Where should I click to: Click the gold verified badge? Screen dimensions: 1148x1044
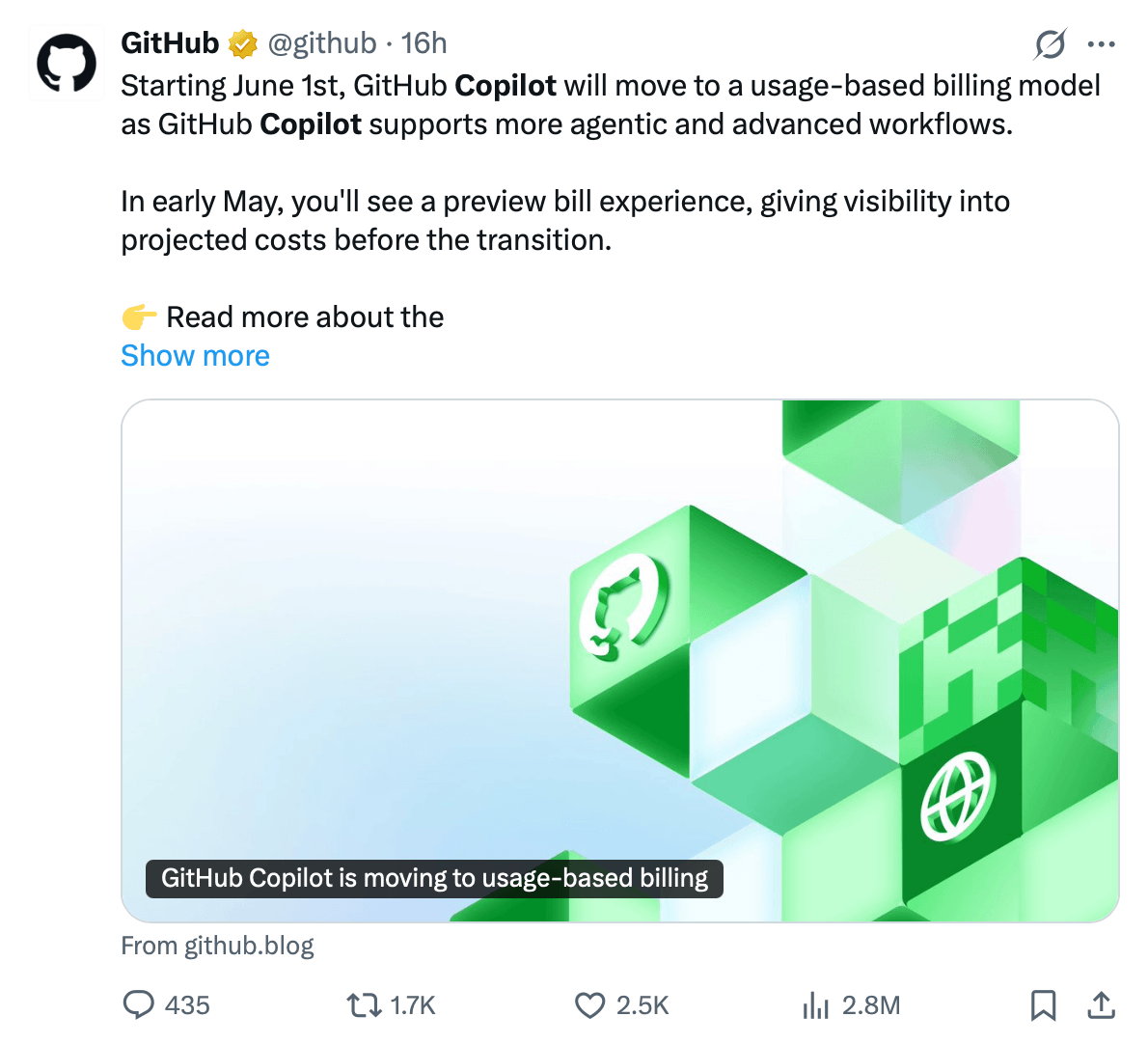click(x=243, y=43)
